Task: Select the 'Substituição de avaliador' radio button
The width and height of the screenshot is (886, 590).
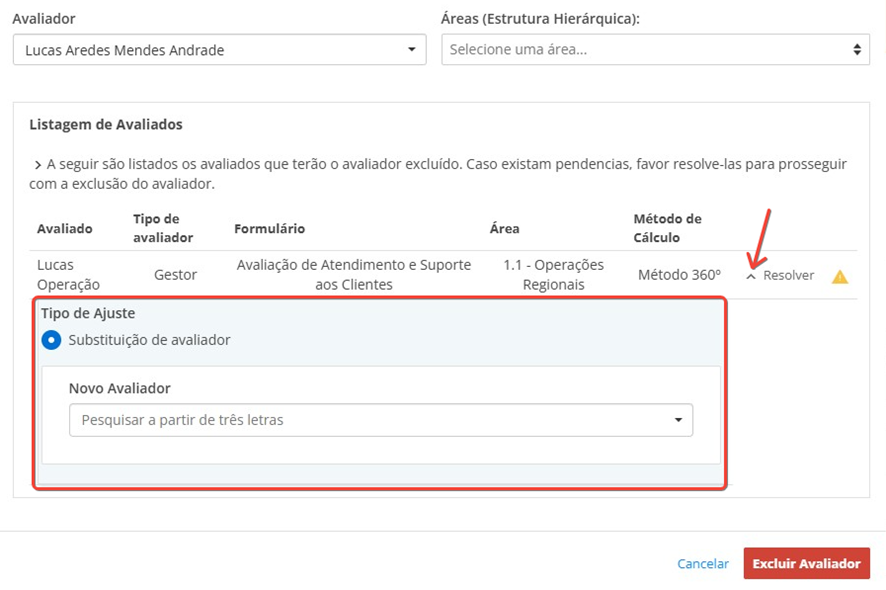Action: (51, 340)
